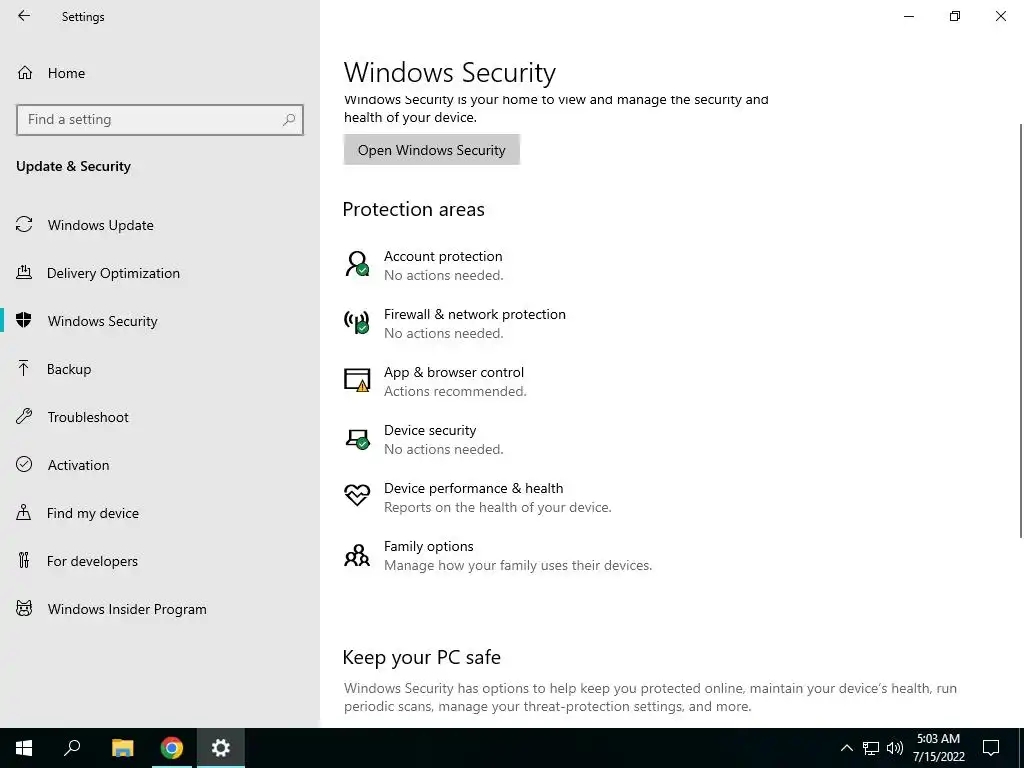Open App & browser control warning icon
Viewport: 1024px width, 768px height.
357,380
